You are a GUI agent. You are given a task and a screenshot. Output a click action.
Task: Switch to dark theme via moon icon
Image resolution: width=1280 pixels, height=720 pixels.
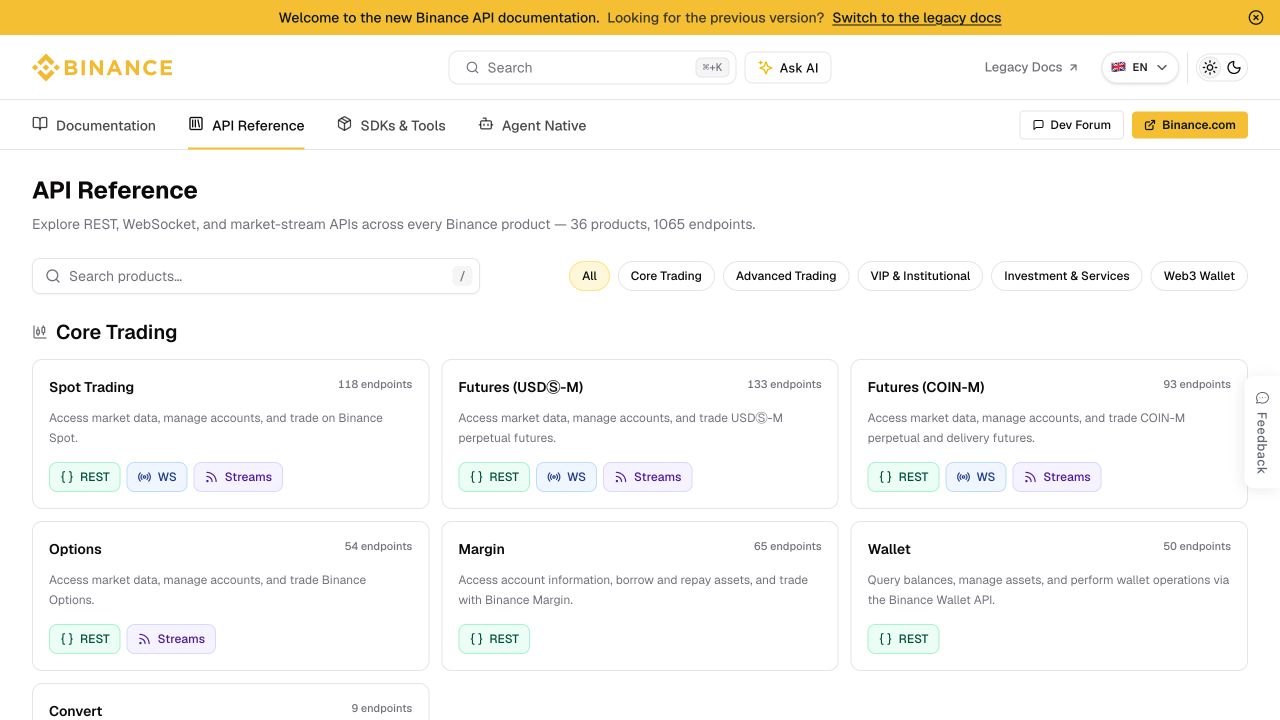click(1234, 68)
